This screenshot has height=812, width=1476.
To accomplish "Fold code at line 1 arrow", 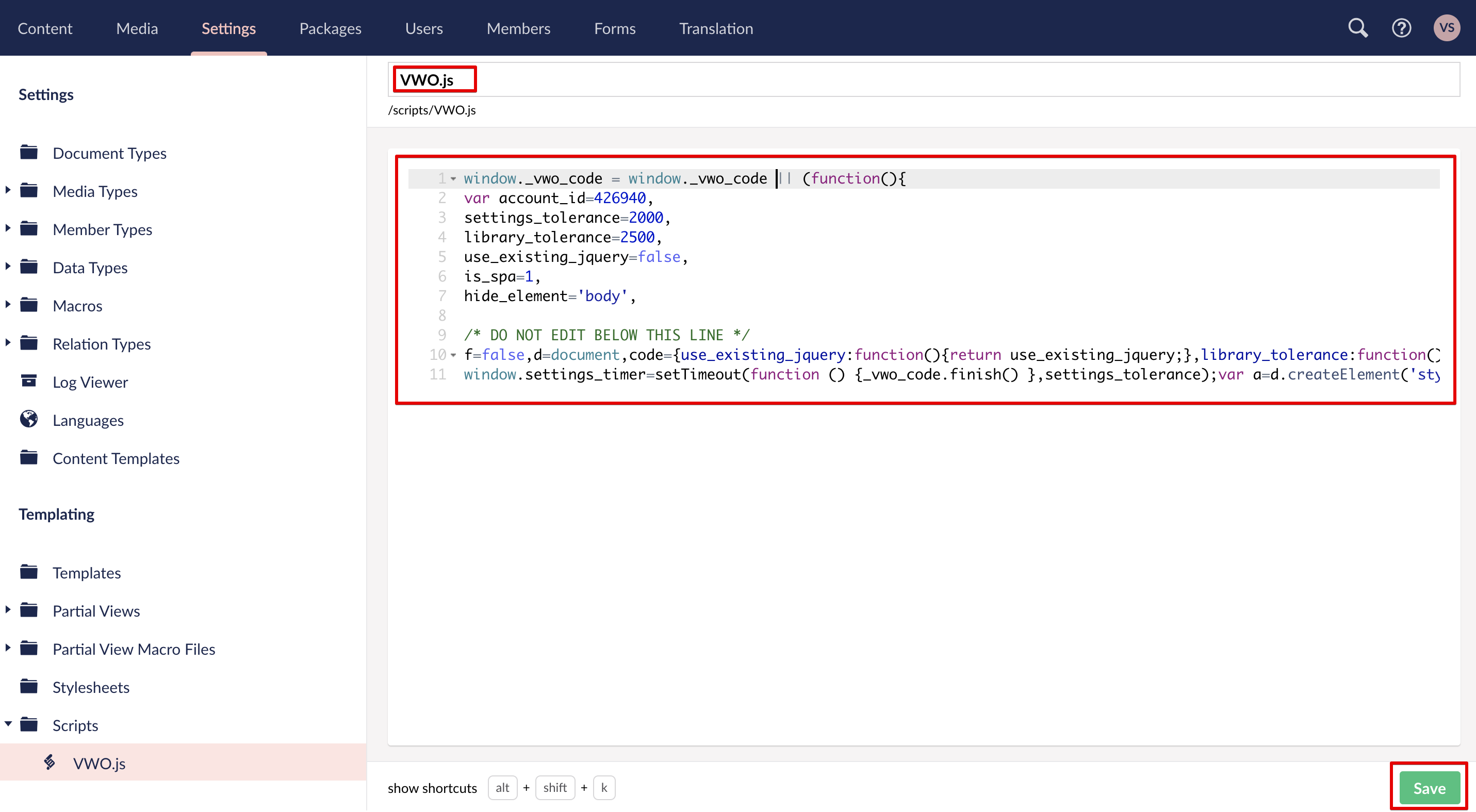I will coord(453,179).
